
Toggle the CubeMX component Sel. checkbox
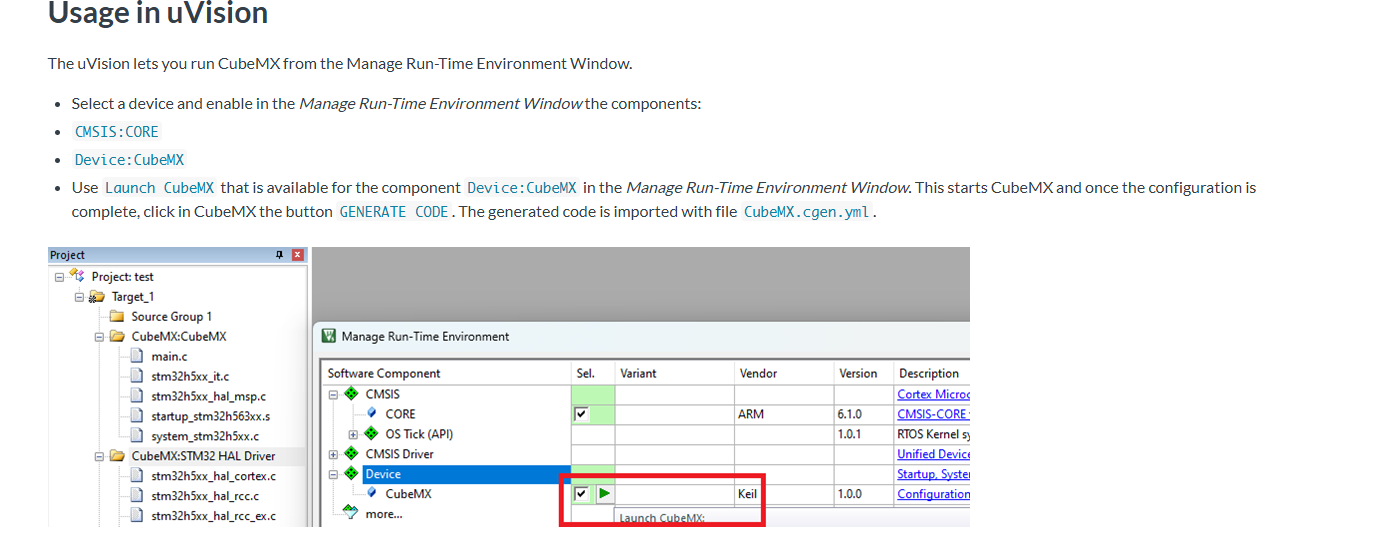coord(581,494)
